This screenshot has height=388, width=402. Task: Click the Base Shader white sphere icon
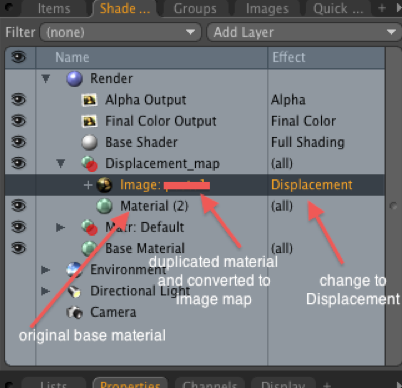tap(89, 143)
